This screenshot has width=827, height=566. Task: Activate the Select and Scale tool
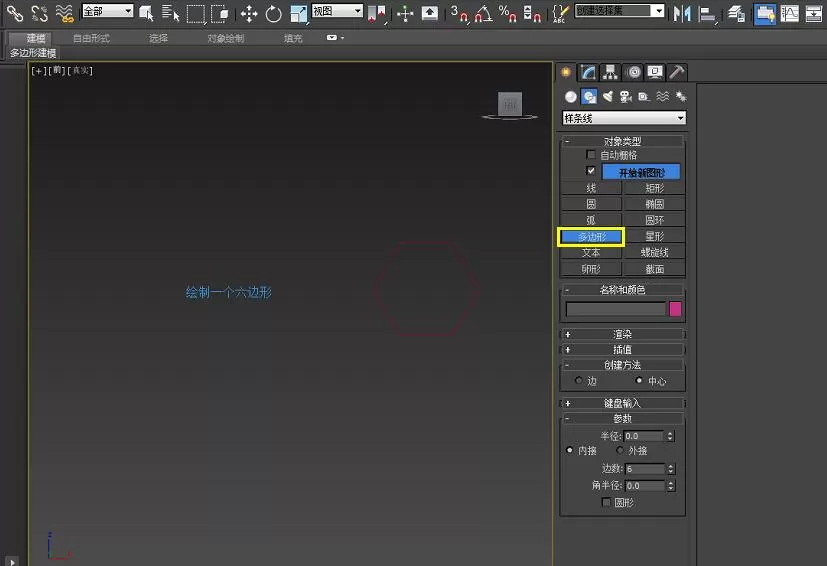pyautogui.click(x=299, y=14)
